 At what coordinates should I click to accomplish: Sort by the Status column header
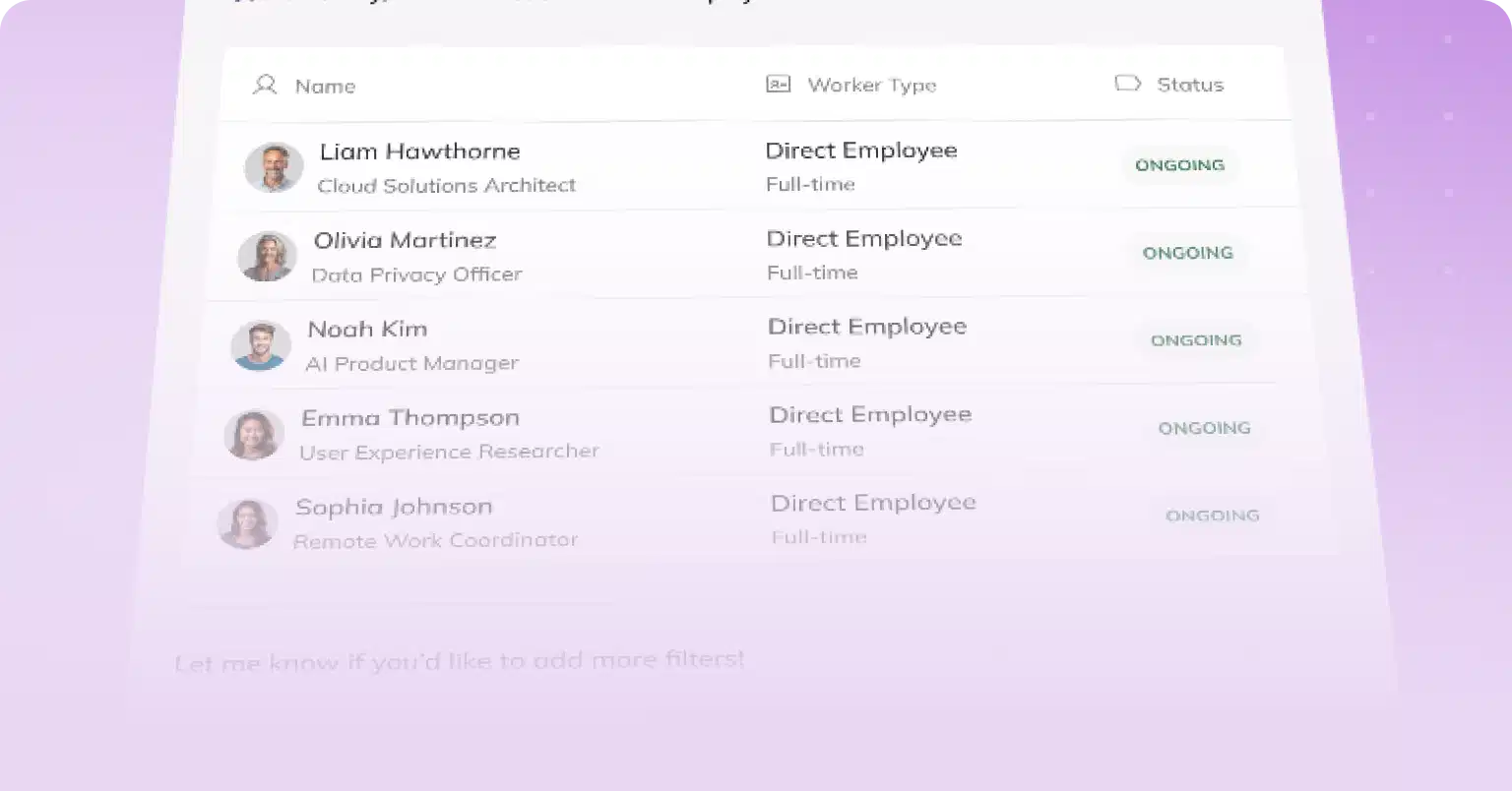click(1190, 85)
